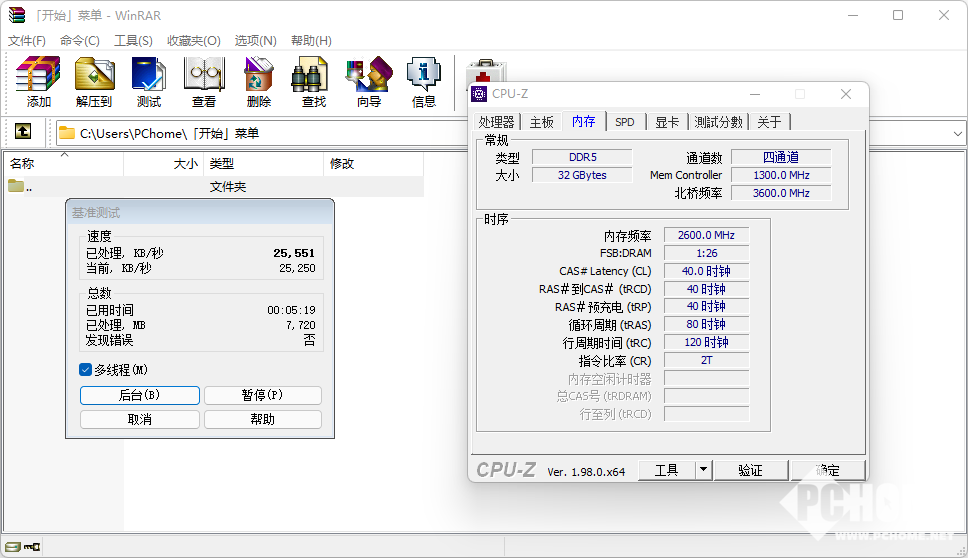Click the 120 时钟 tRC value
This screenshot has width=968, height=558.
[x=706, y=343]
